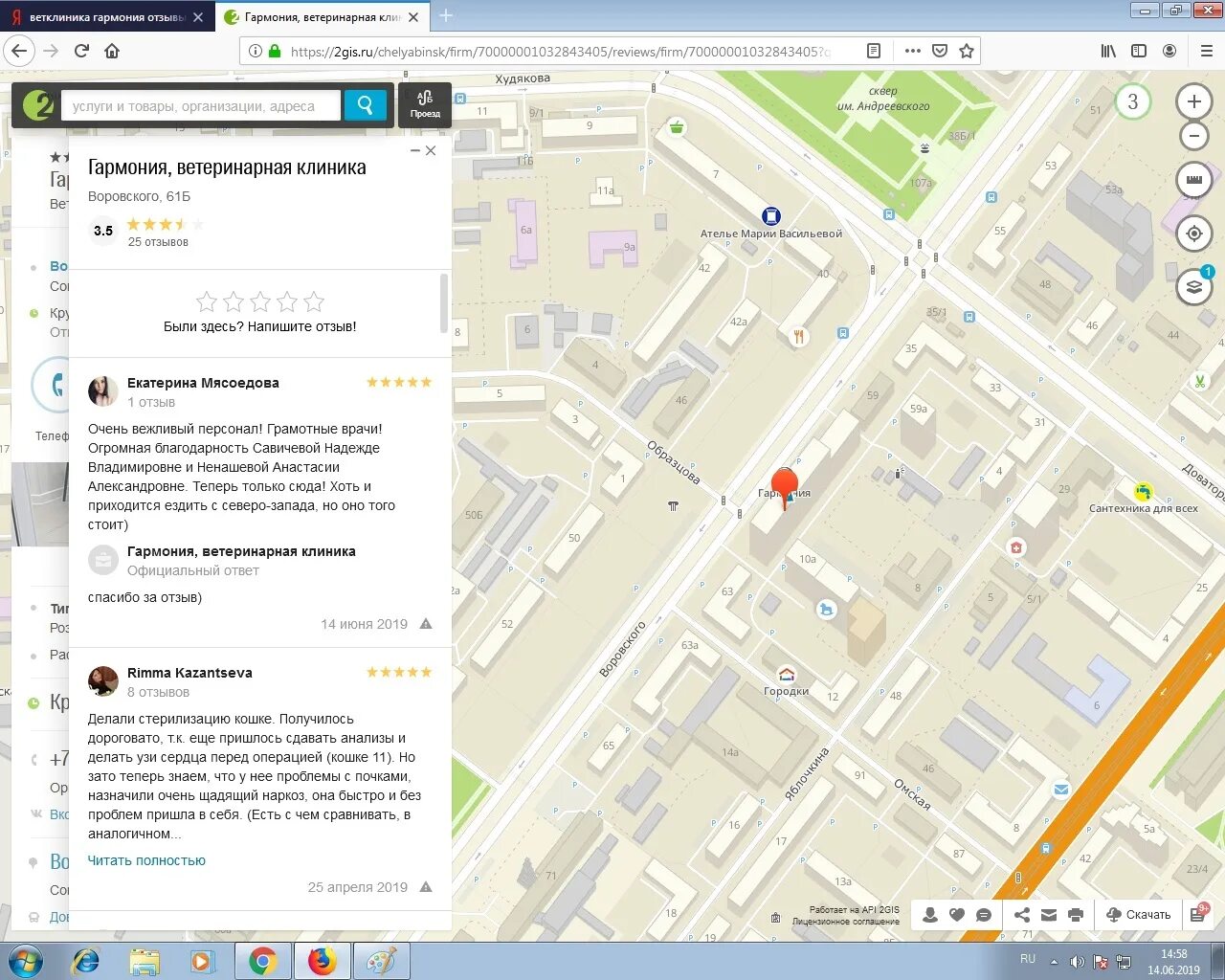
Task: Click the site info icon in address bar
Action: [x=255, y=51]
